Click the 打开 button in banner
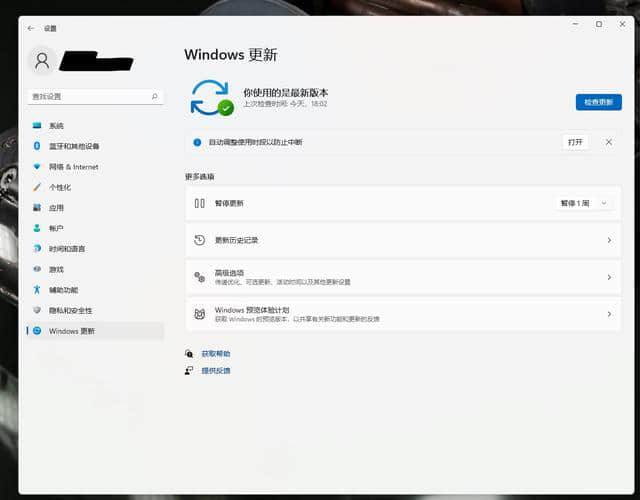 pyautogui.click(x=575, y=142)
